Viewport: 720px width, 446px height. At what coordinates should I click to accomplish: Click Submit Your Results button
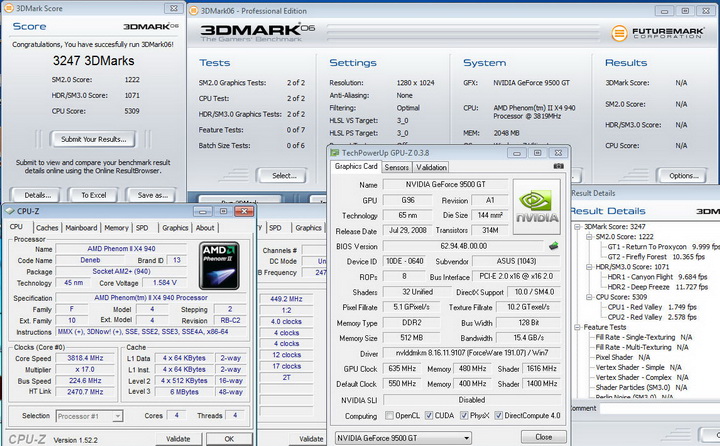click(x=94, y=139)
